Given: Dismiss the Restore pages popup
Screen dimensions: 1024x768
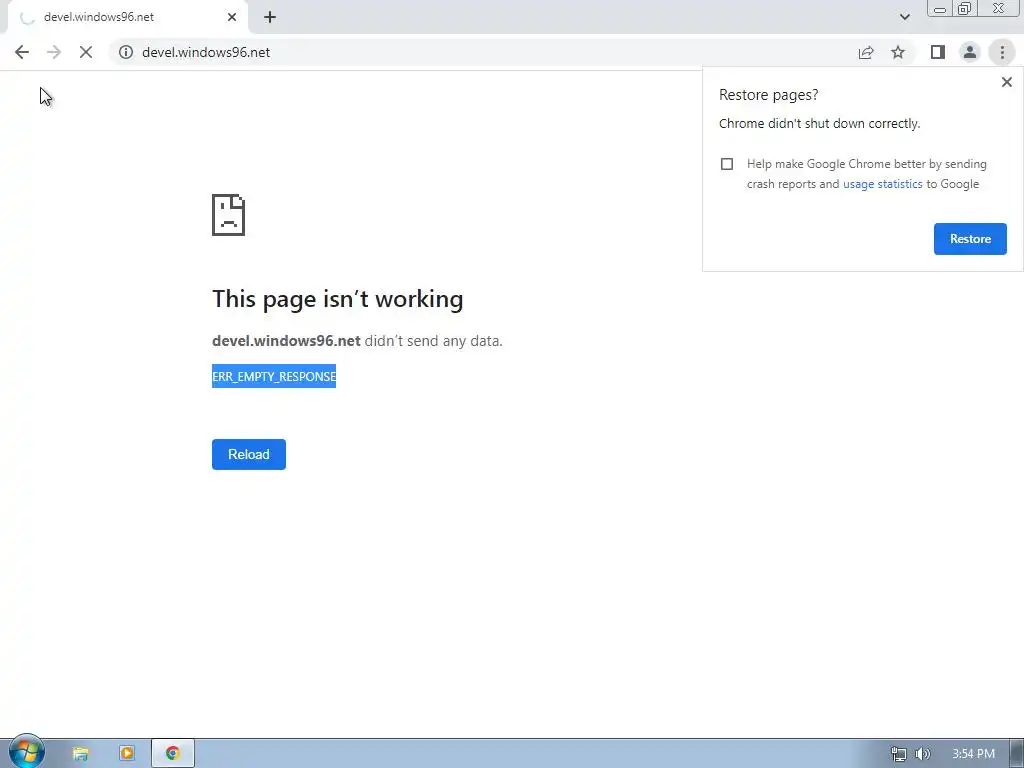Looking at the screenshot, I should point(1006,82).
